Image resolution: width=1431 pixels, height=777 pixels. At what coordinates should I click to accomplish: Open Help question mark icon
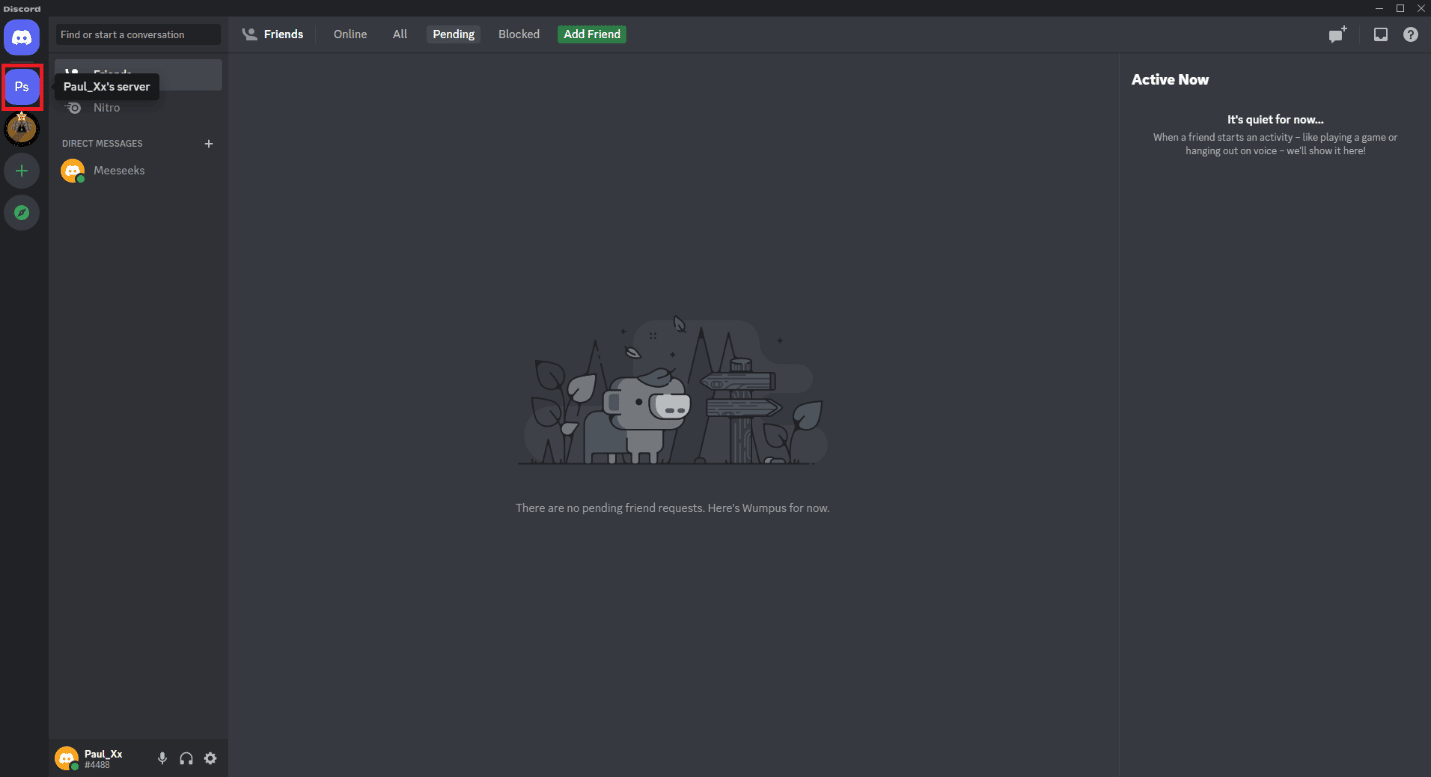pos(1411,34)
